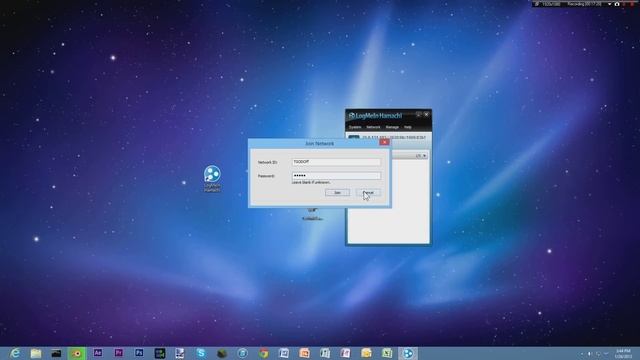
Task: Open the taskbar icon left of Skype
Action: click(x=180, y=353)
